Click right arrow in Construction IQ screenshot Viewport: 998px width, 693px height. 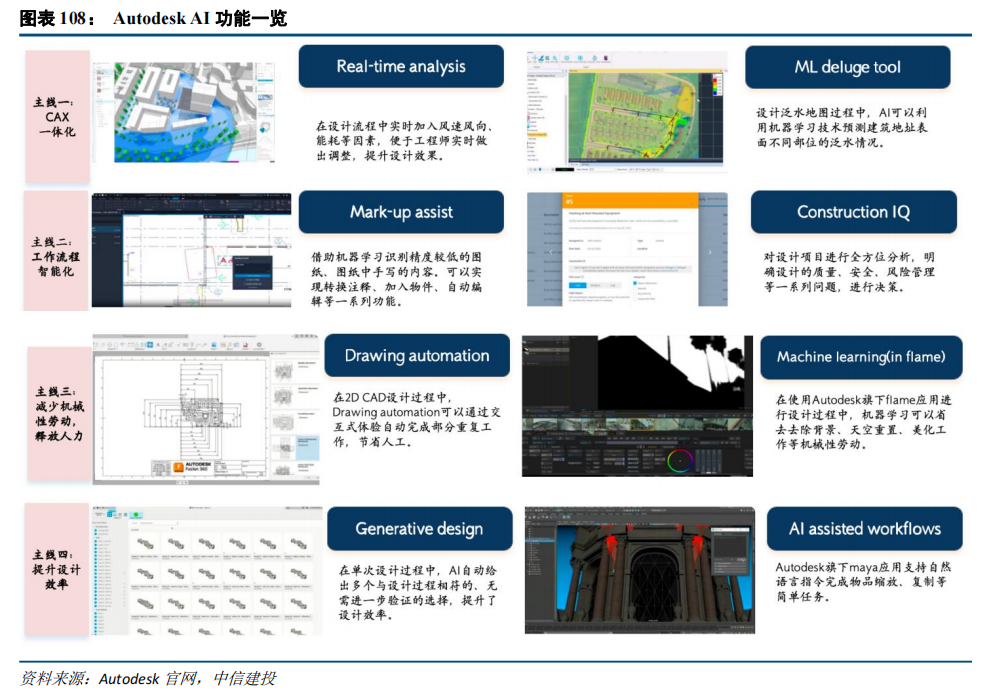(710, 252)
